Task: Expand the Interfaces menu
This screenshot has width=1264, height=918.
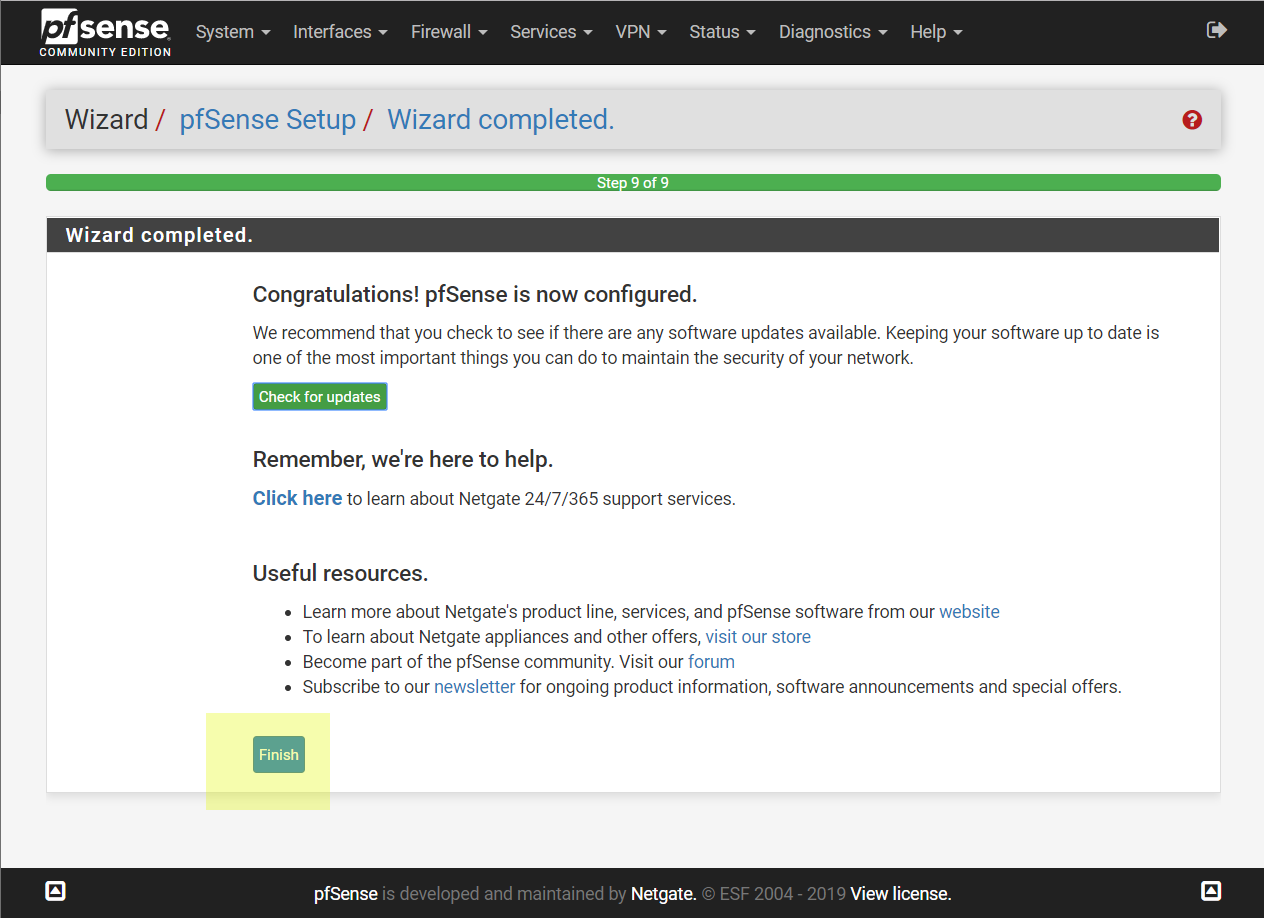Action: tap(340, 32)
